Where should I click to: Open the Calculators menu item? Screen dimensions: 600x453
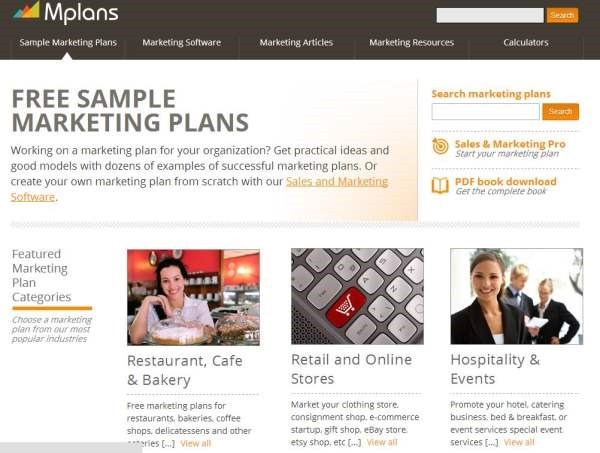point(526,42)
